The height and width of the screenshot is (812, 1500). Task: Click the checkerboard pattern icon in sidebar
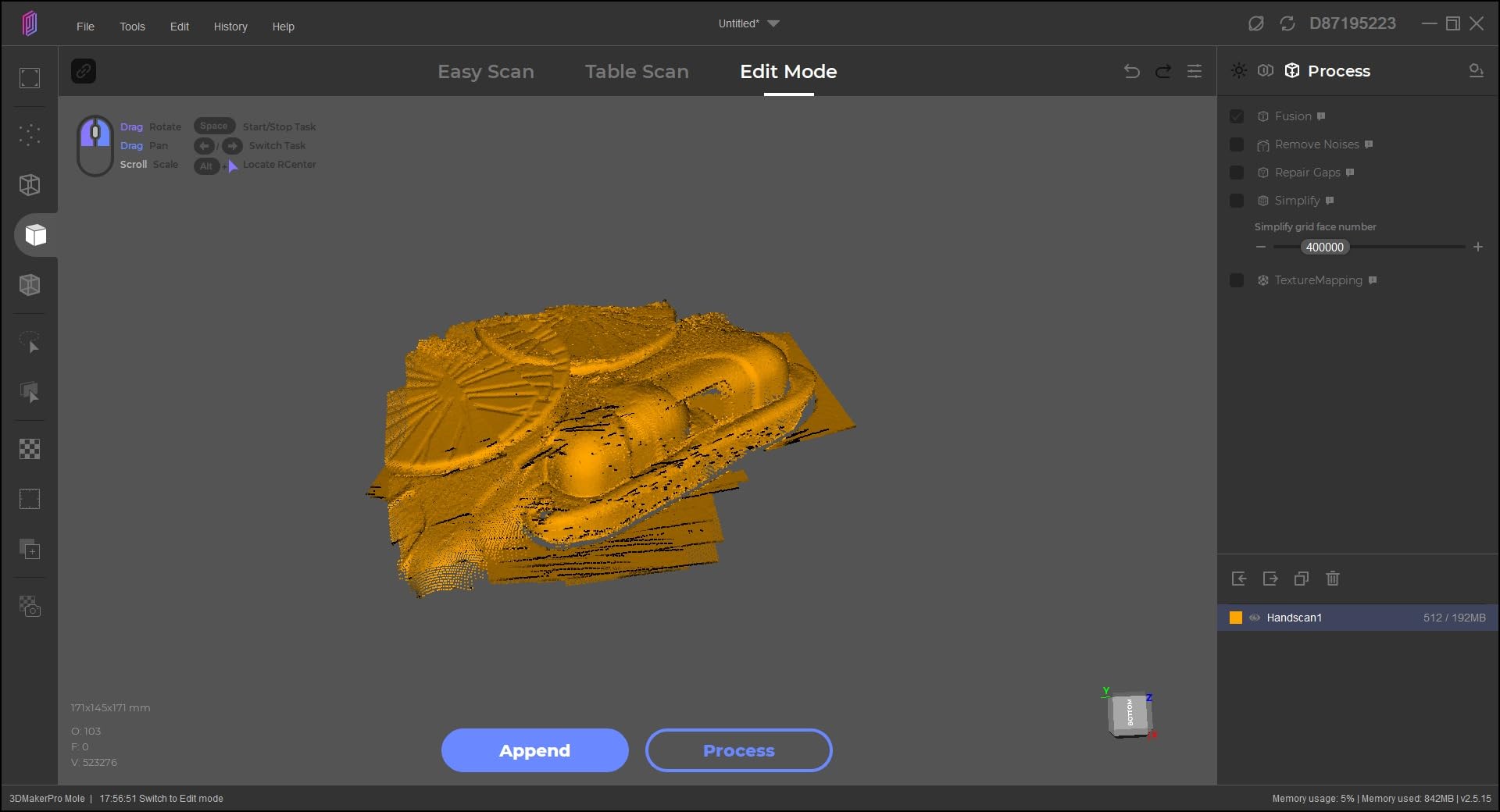30,449
